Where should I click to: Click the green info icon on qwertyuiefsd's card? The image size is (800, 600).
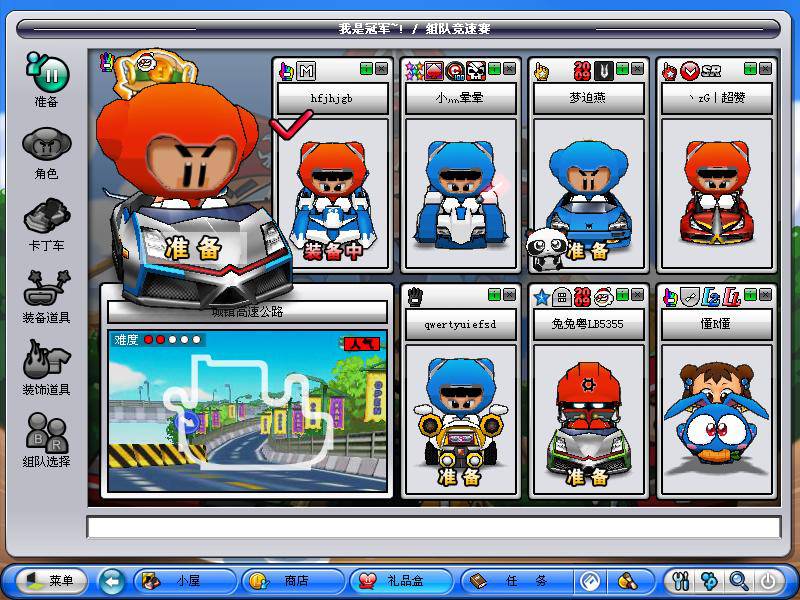pos(494,294)
